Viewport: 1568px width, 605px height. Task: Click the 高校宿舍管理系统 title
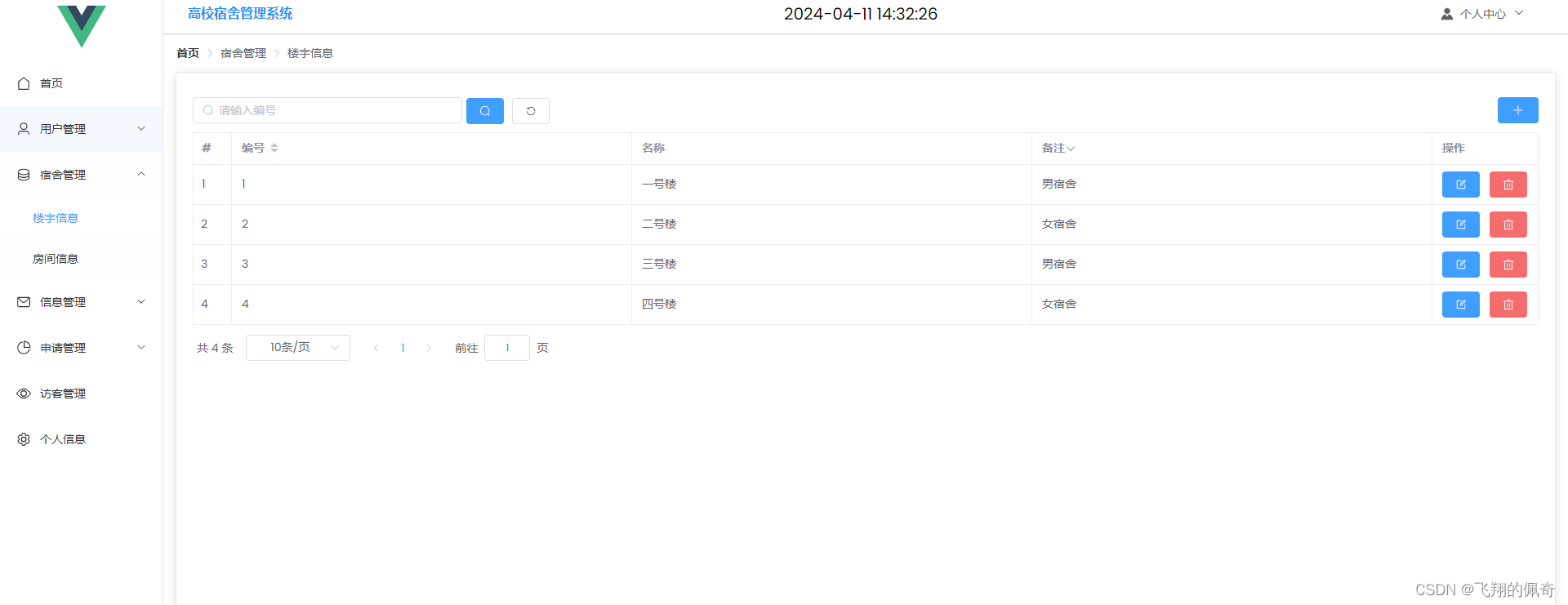(x=240, y=14)
